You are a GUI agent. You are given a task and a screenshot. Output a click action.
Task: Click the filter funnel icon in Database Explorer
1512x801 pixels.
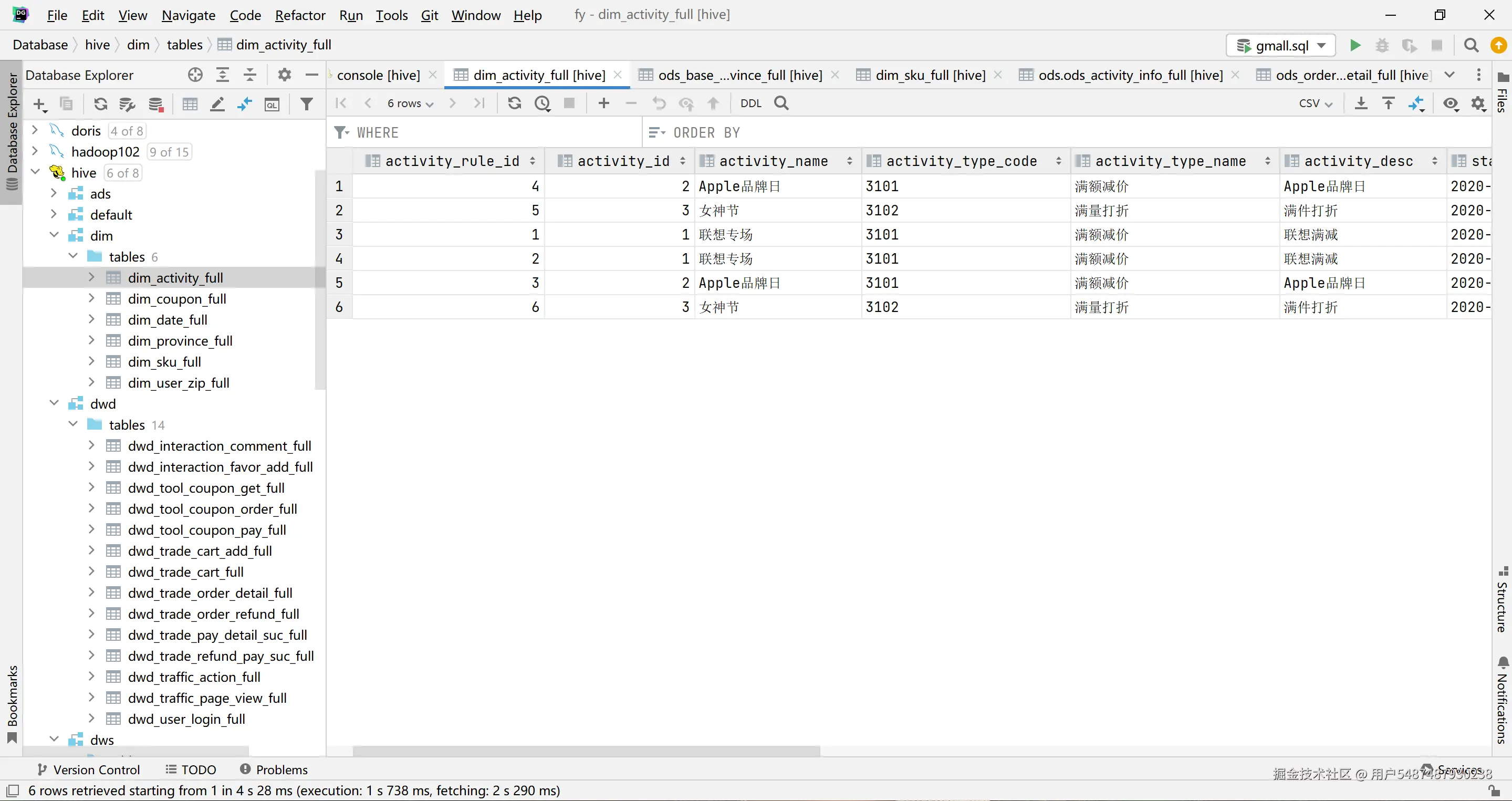point(306,105)
